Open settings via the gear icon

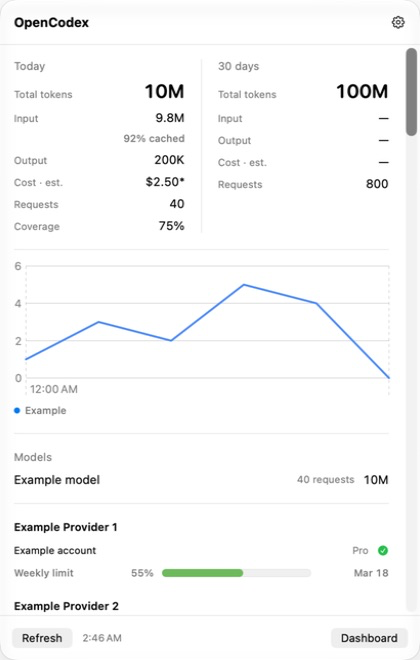[x=398, y=22]
